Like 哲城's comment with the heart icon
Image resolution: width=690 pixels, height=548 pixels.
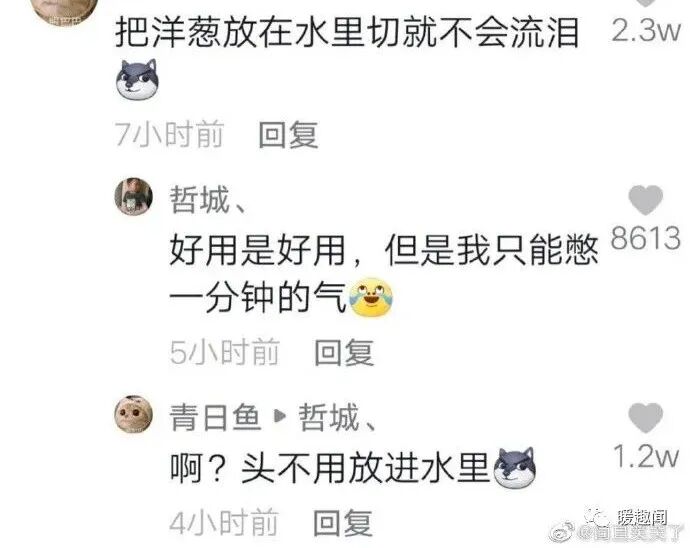coord(646,200)
